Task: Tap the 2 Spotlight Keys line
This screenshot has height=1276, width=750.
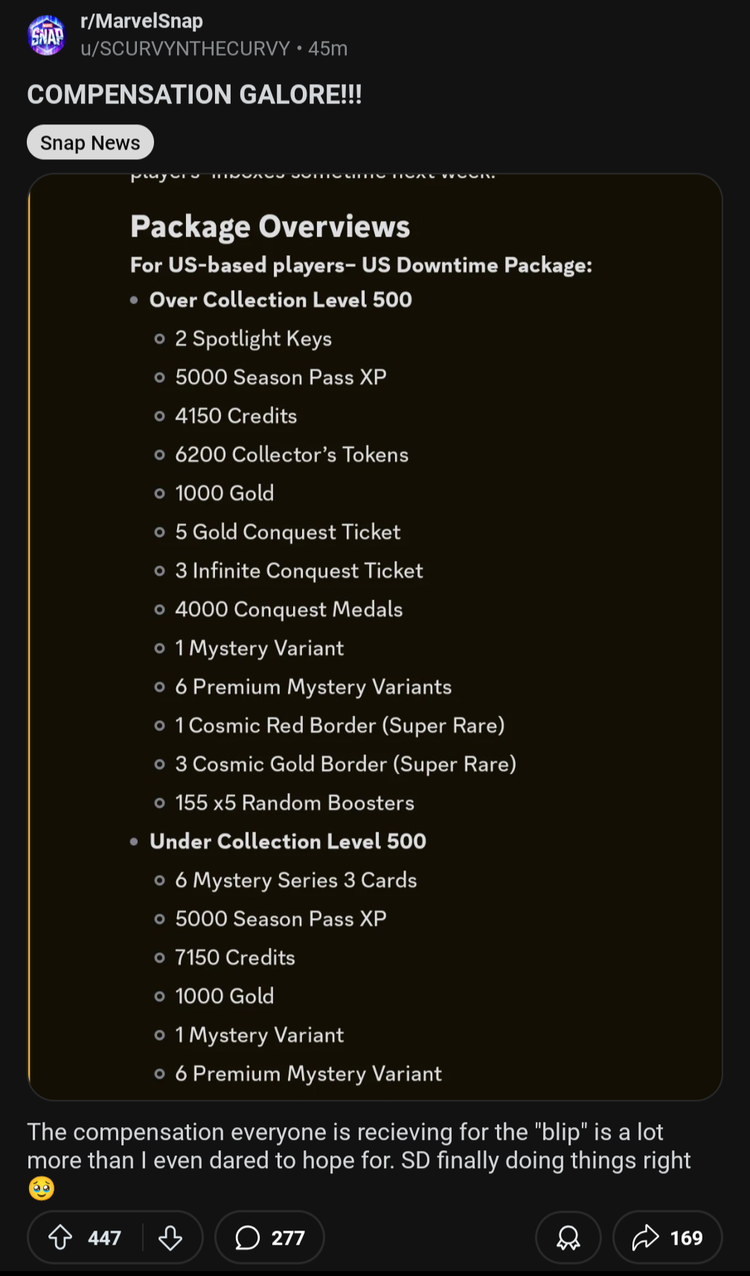Action: coord(253,339)
